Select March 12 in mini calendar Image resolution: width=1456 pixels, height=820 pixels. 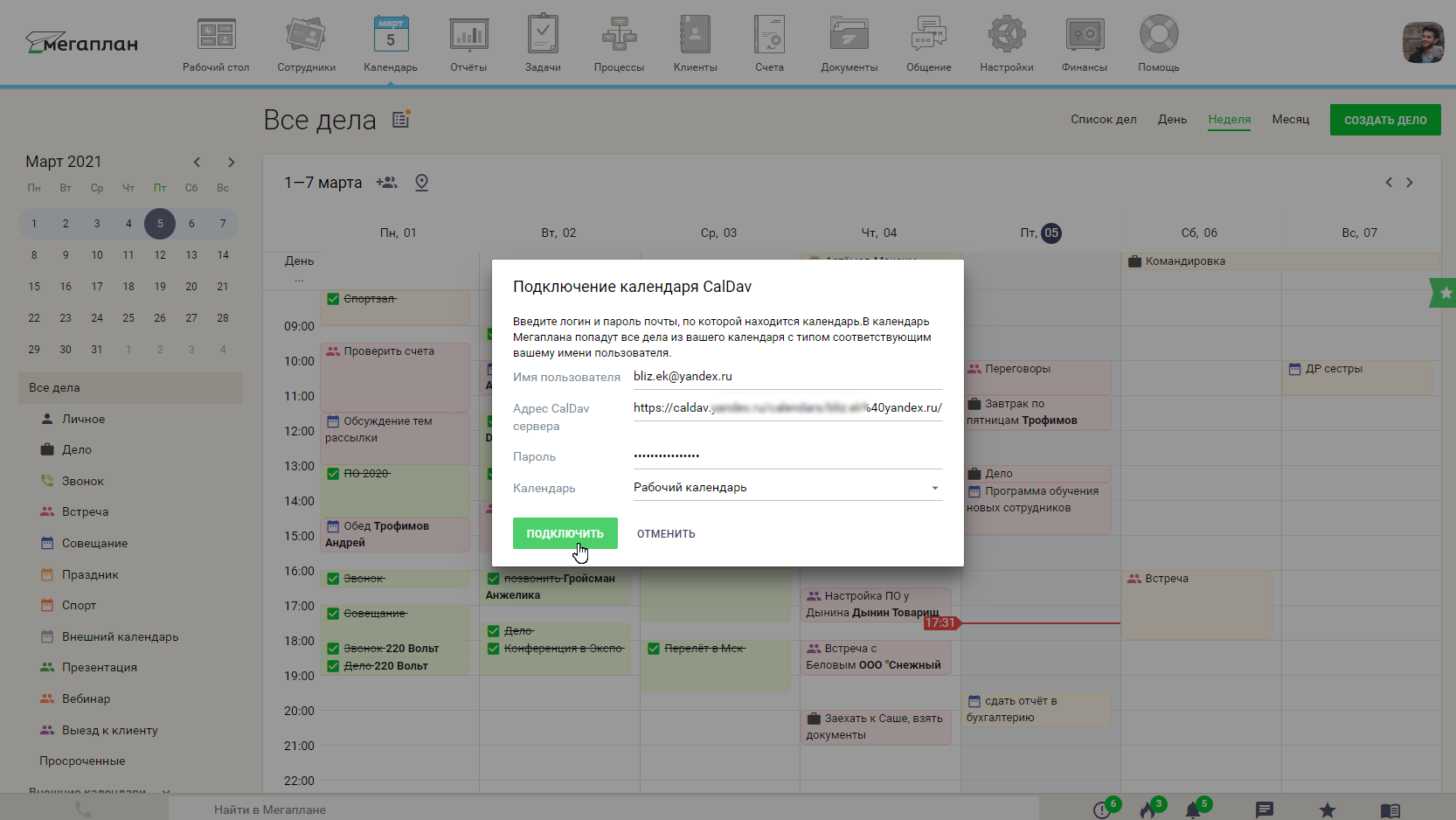point(160,255)
